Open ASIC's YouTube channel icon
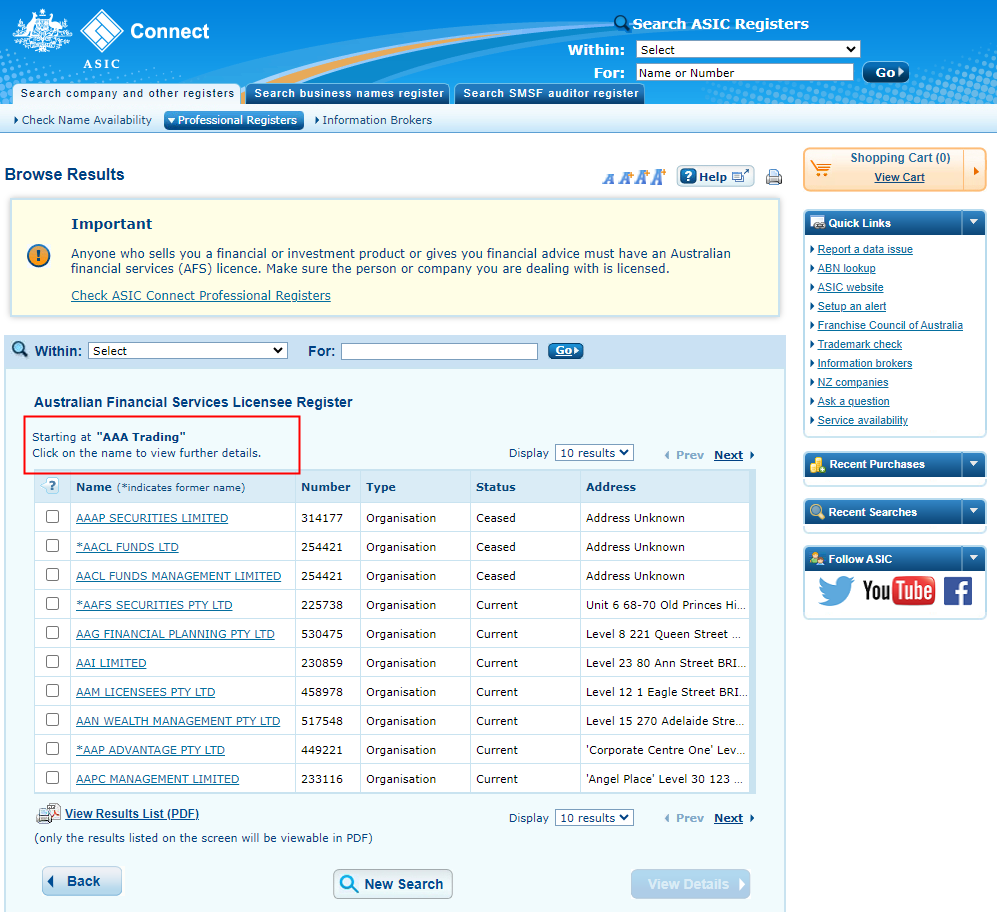Viewport: 997px width, 912px height. point(898,591)
